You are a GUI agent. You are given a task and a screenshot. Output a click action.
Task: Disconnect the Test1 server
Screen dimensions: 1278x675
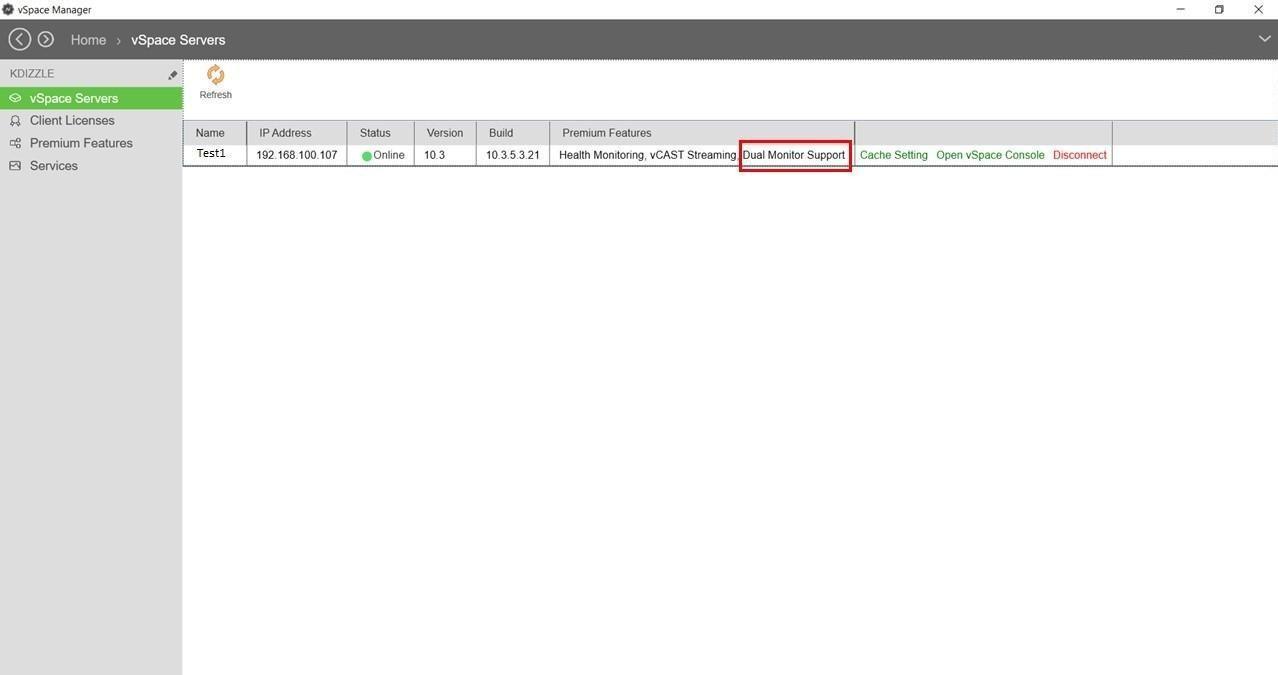[x=1080, y=155]
